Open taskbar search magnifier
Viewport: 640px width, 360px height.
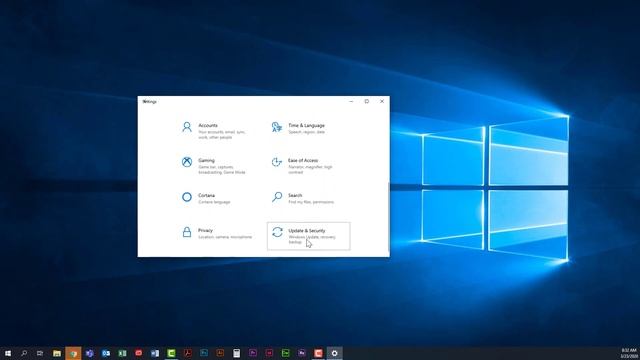pyautogui.click(x=24, y=353)
